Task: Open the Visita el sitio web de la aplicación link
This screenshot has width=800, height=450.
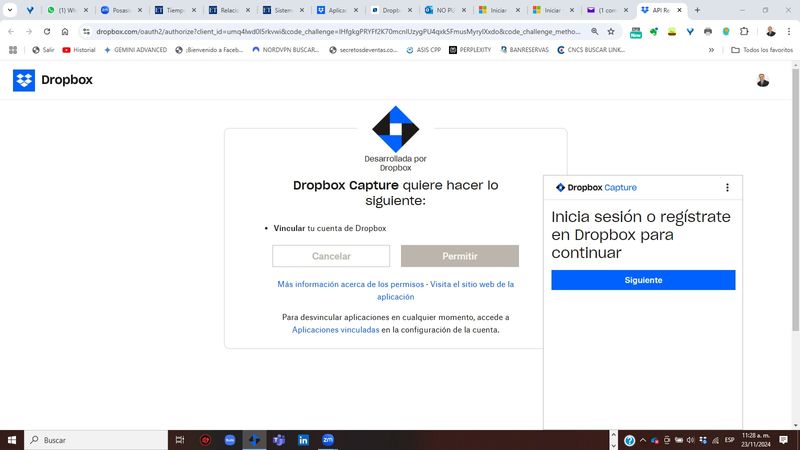Action: pyautogui.click(x=445, y=290)
